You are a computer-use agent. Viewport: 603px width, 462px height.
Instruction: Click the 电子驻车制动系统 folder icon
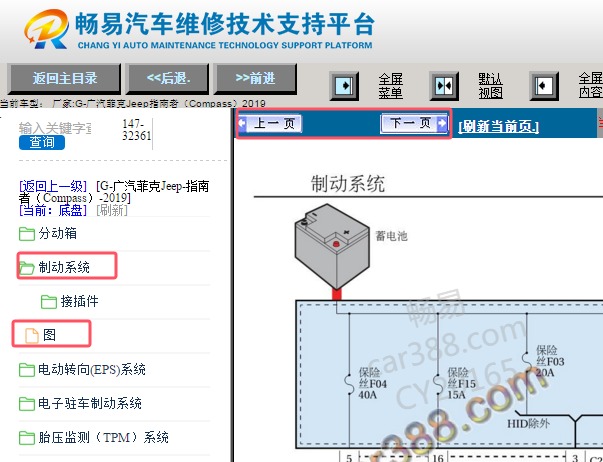pos(27,404)
